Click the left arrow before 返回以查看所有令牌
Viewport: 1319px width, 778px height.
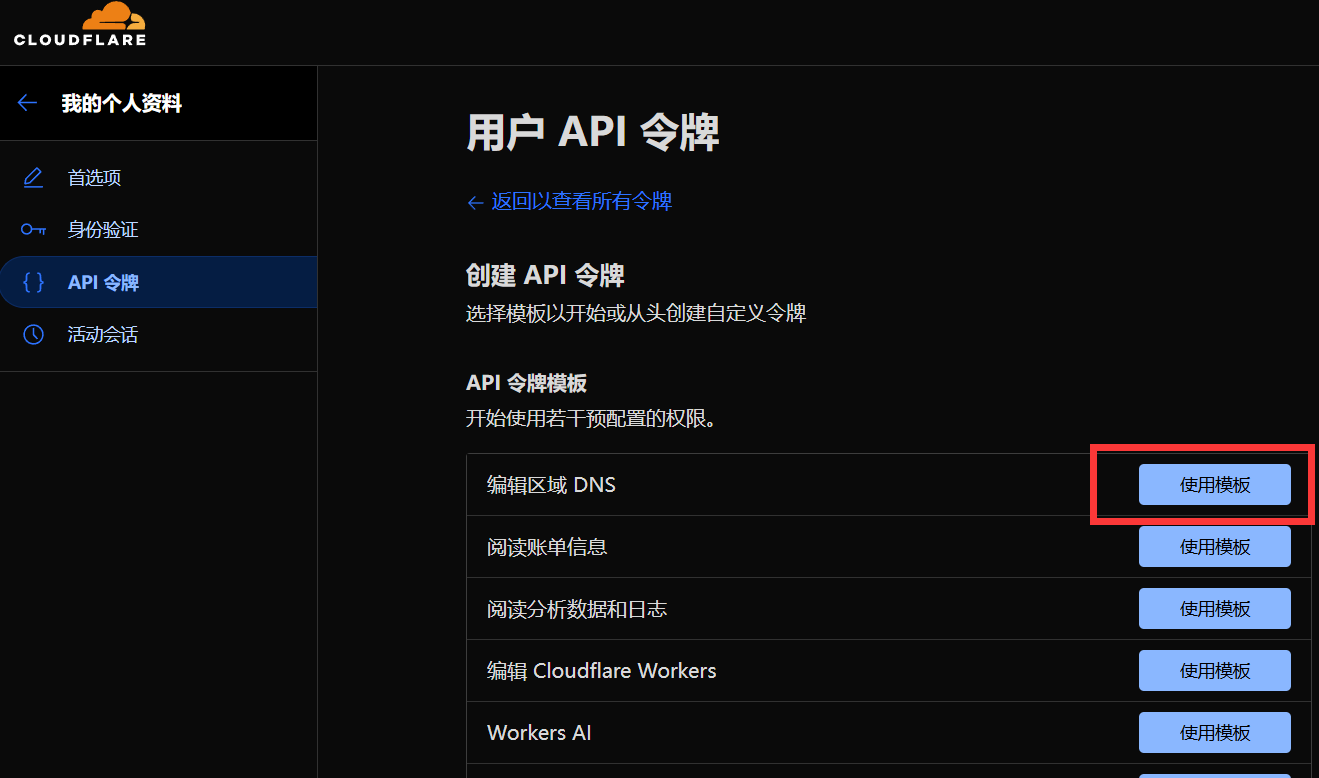click(x=475, y=202)
